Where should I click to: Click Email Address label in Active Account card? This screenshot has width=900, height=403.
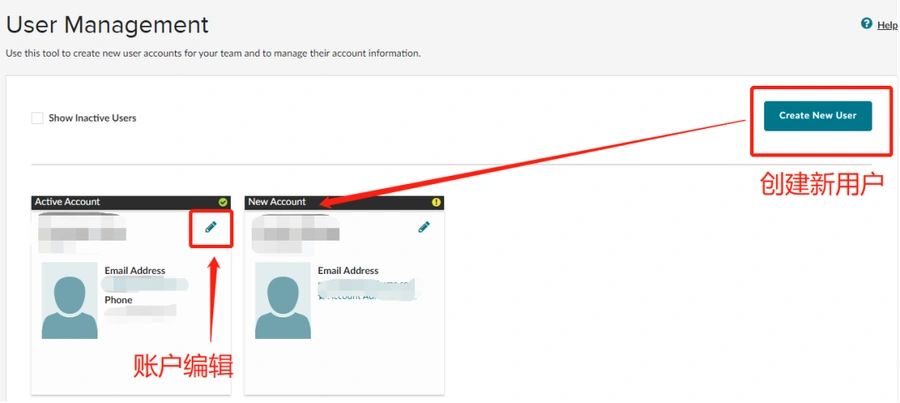coord(135,270)
